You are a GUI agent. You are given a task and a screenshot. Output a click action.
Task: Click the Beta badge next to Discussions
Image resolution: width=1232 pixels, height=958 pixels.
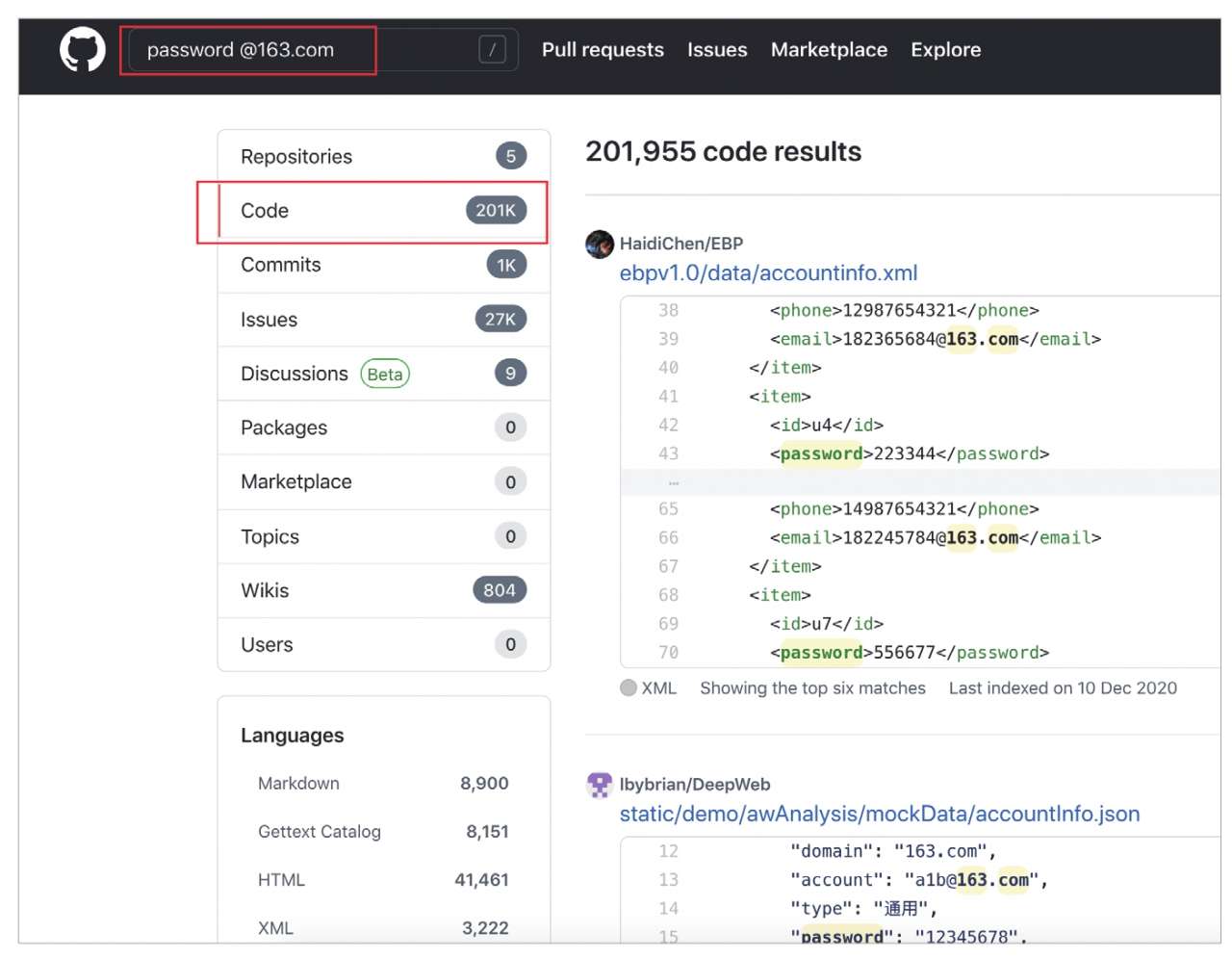(385, 374)
